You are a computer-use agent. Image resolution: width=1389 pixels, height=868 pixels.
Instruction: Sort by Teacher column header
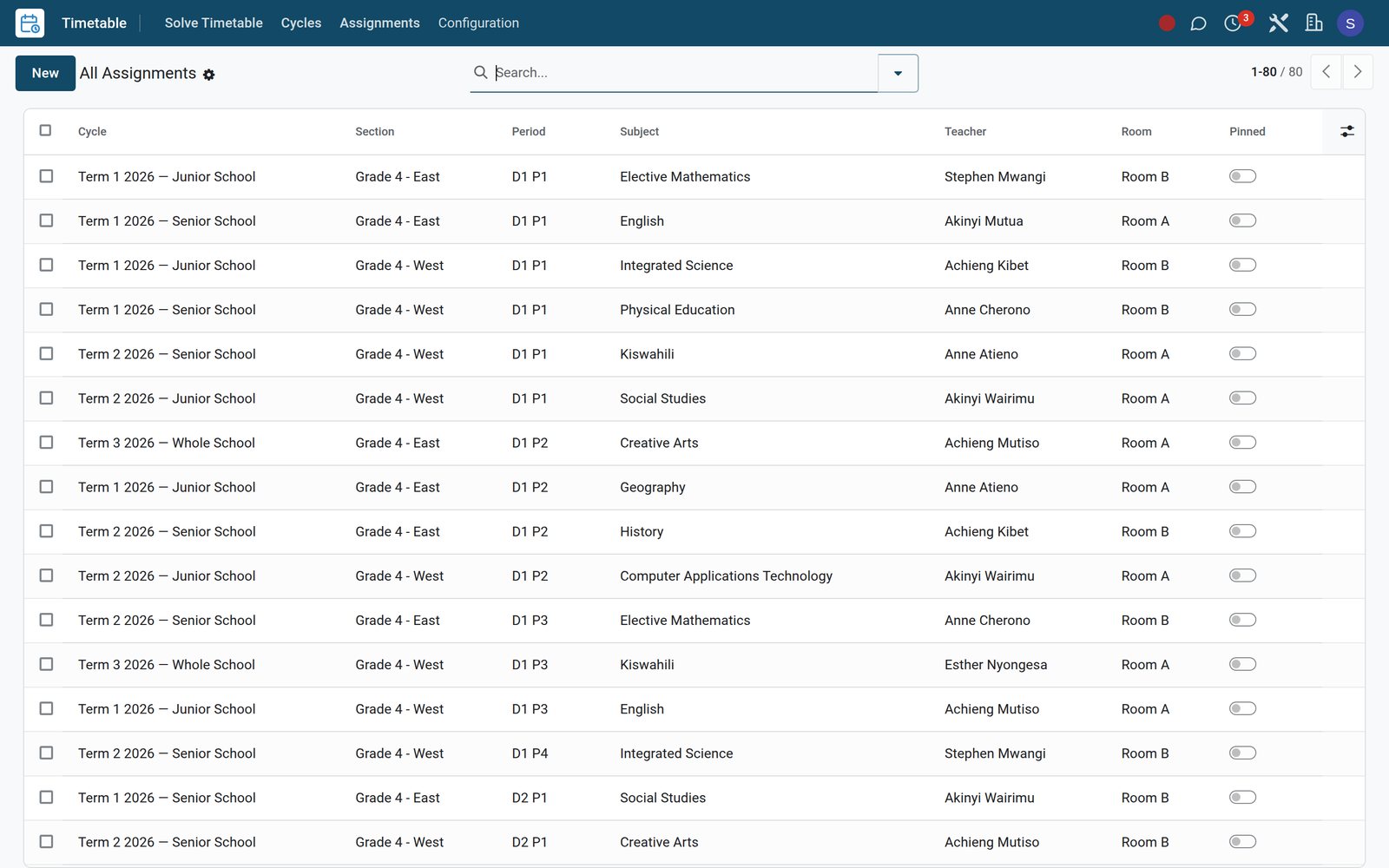[x=965, y=131]
